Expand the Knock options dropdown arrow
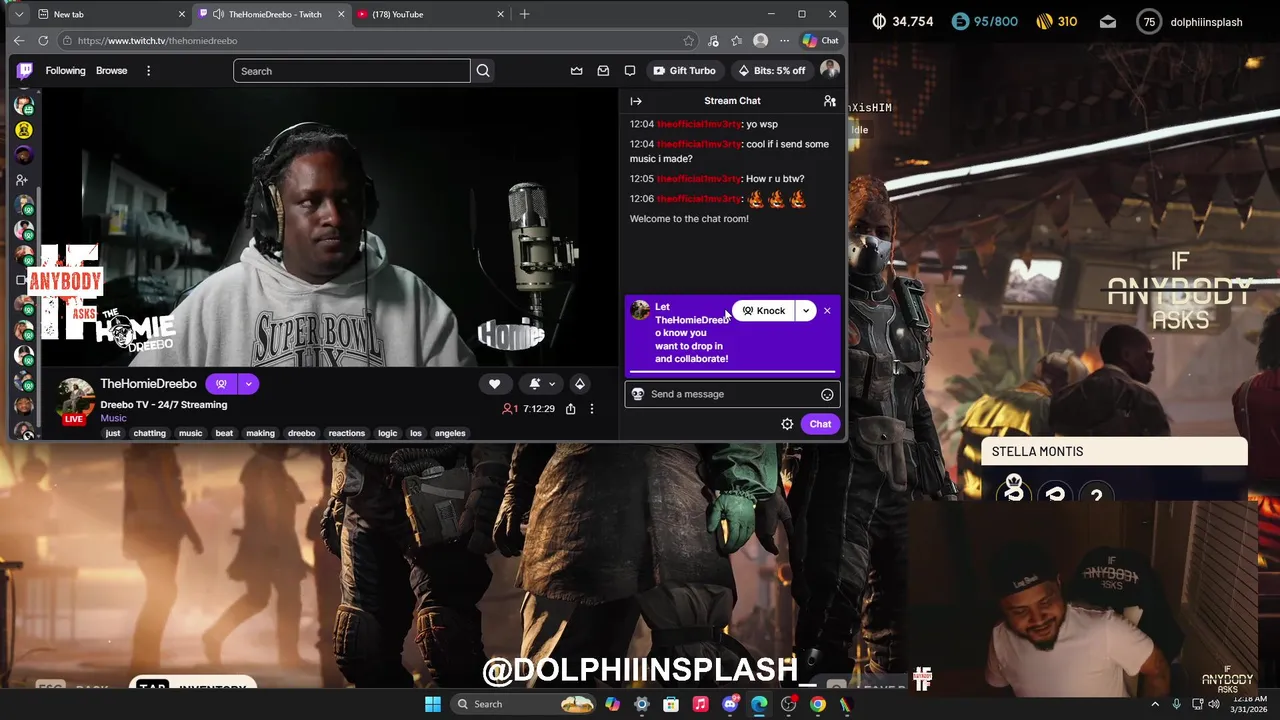This screenshot has height=720, width=1280. pos(805,311)
